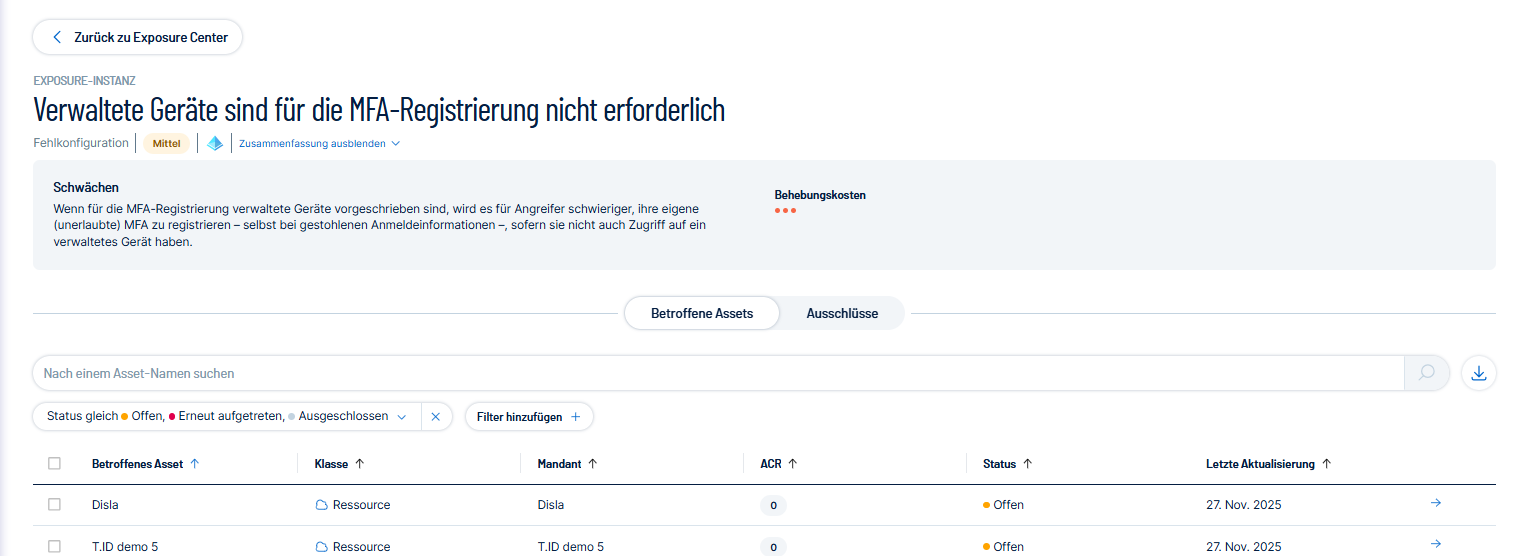Viewport: 1520px width, 556px height.
Task: Open Disla row arrow icon
Action: click(x=1435, y=503)
